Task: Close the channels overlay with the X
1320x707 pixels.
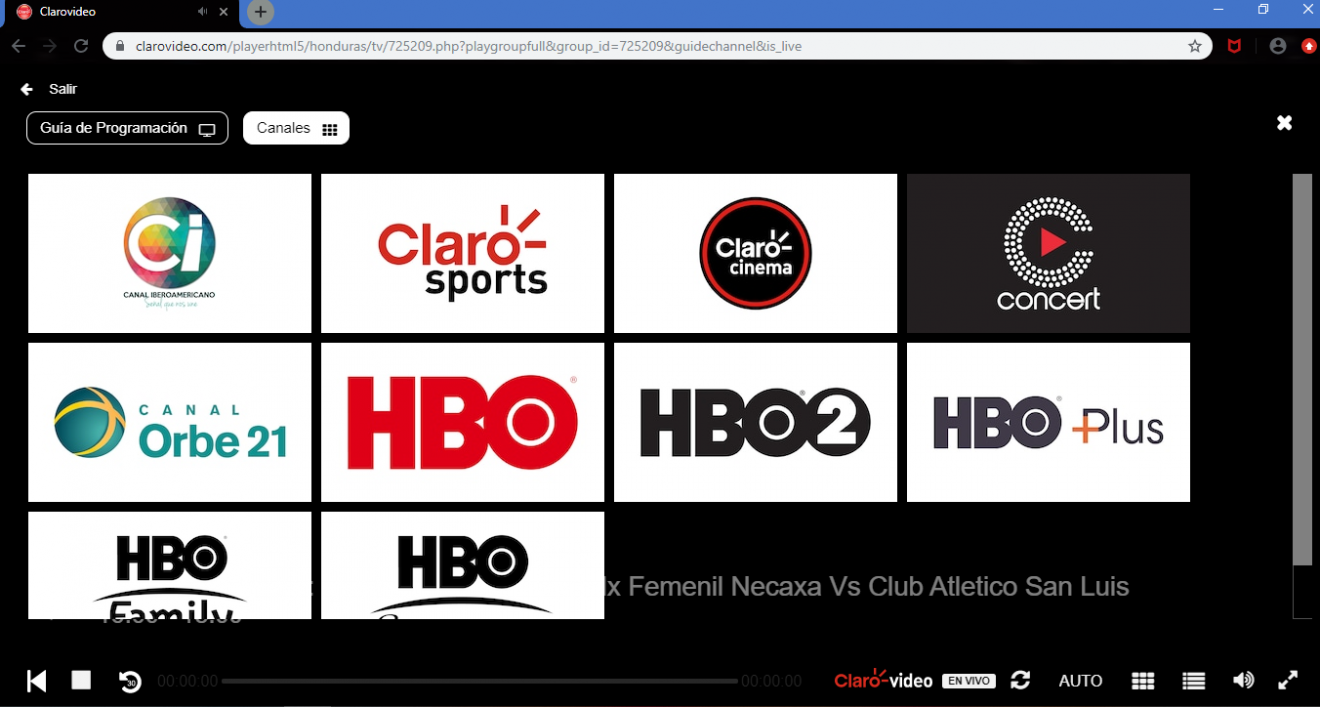Action: point(1285,123)
